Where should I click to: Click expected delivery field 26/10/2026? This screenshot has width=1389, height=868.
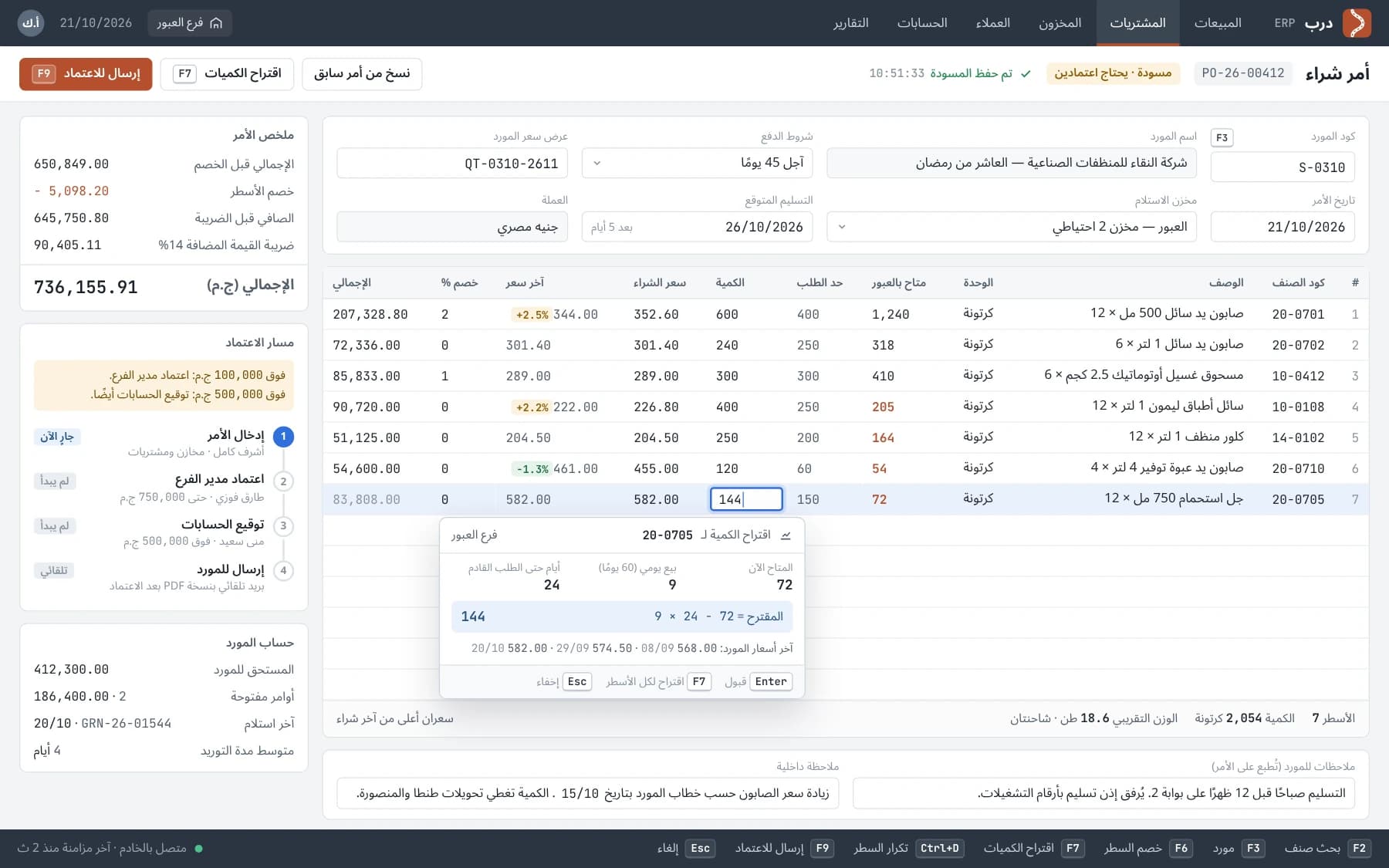coord(697,227)
